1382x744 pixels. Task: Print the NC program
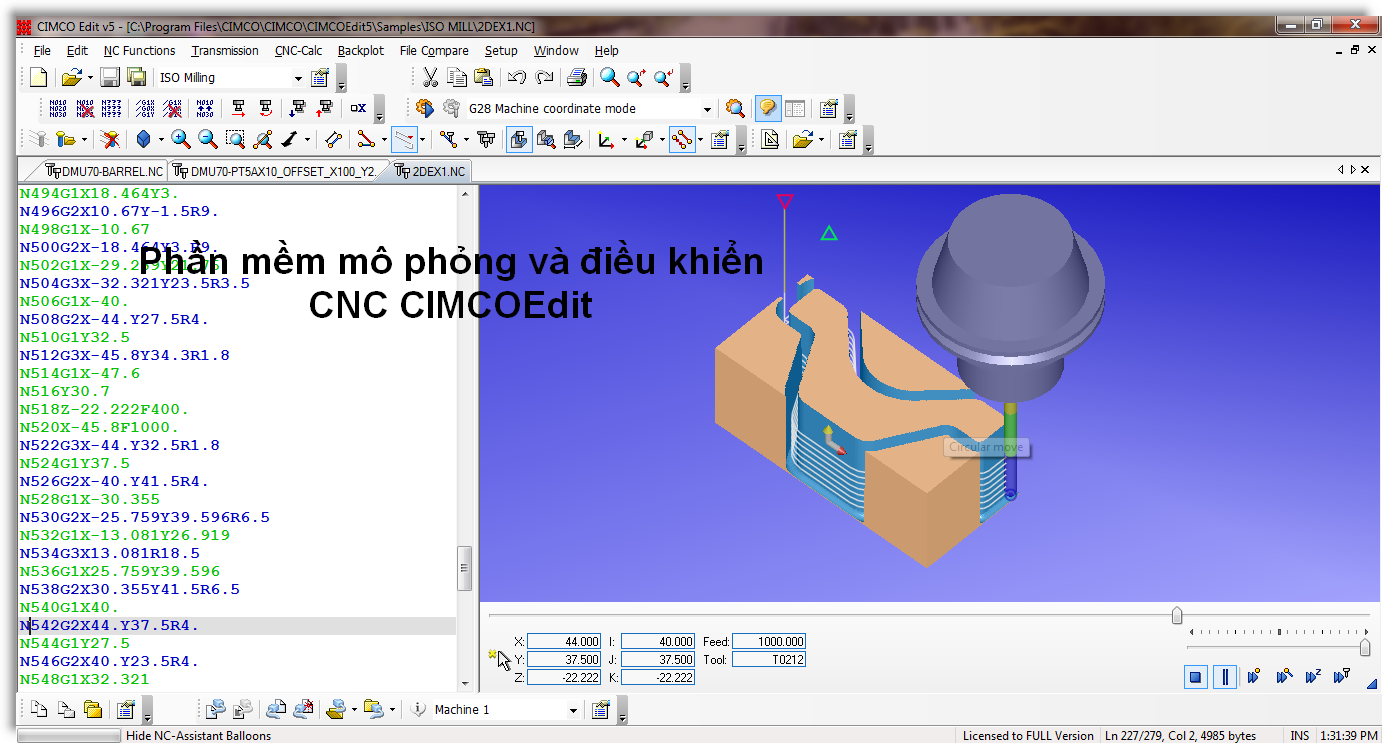tap(577, 77)
